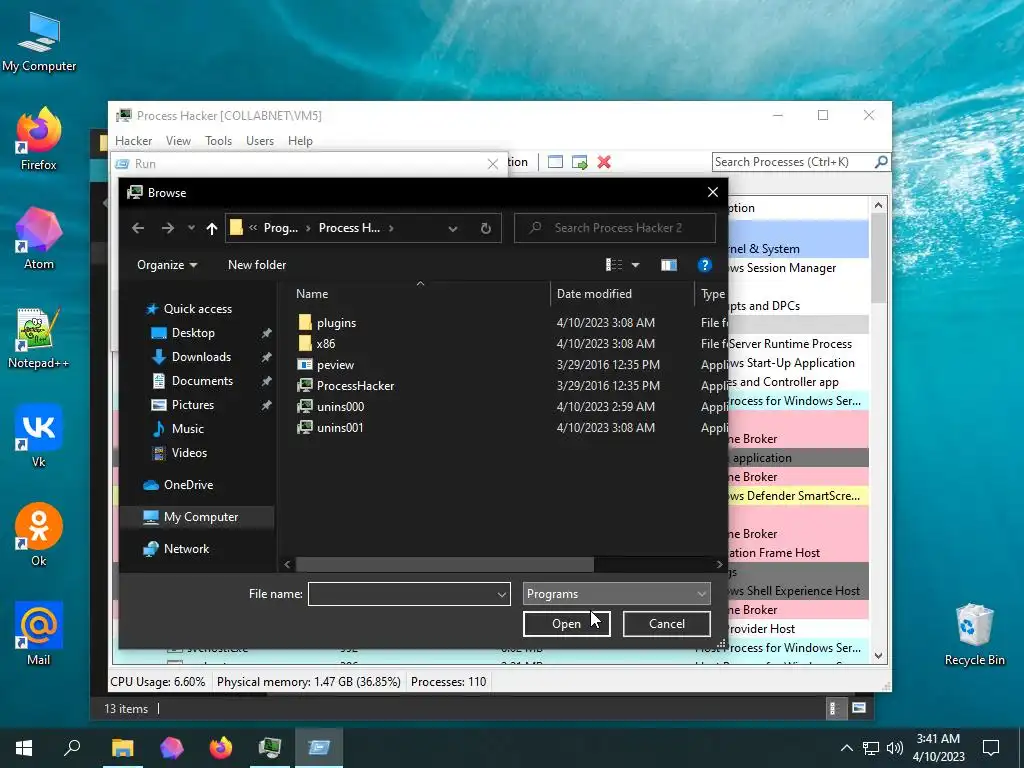Change the file view layout icon

click(x=614, y=264)
